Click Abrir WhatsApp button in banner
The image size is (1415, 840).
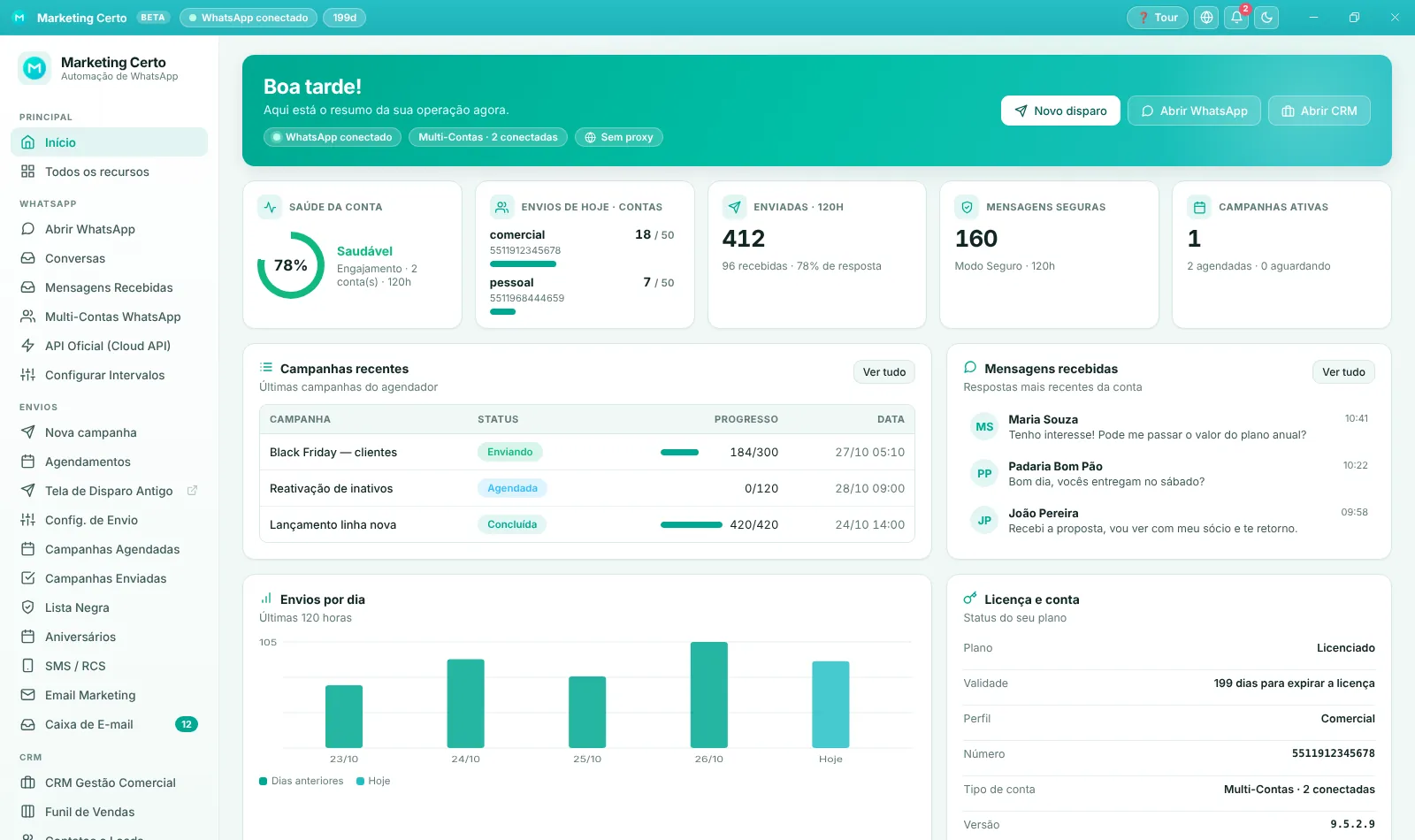(1194, 111)
